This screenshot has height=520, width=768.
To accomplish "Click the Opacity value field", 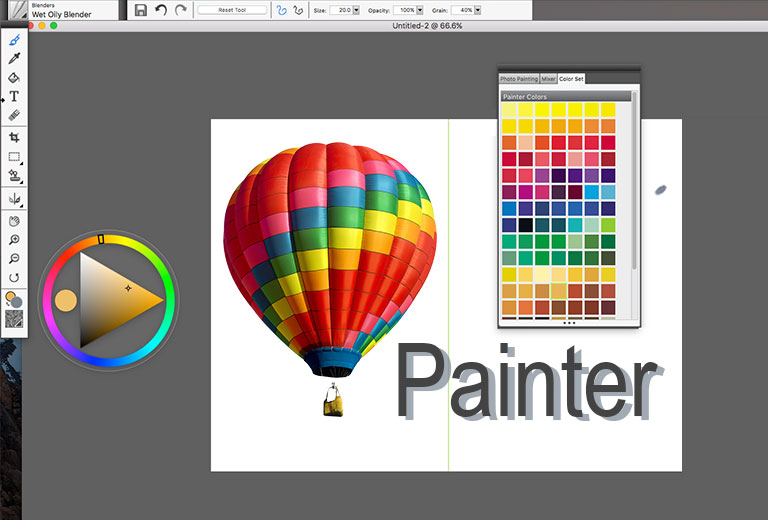I will pos(405,10).
